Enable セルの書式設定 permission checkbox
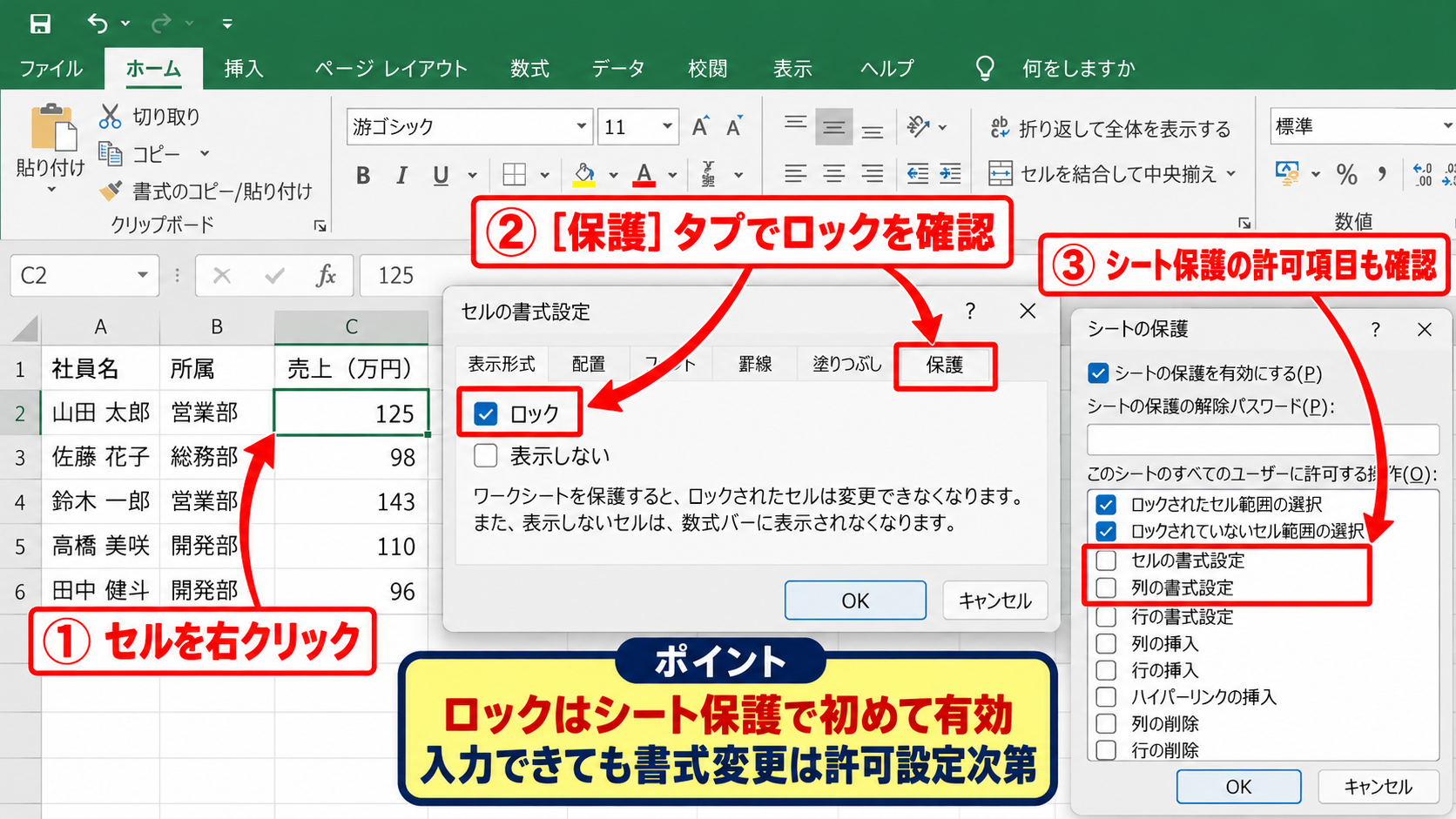This screenshot has height=819, width=1456. point(1106,560)
